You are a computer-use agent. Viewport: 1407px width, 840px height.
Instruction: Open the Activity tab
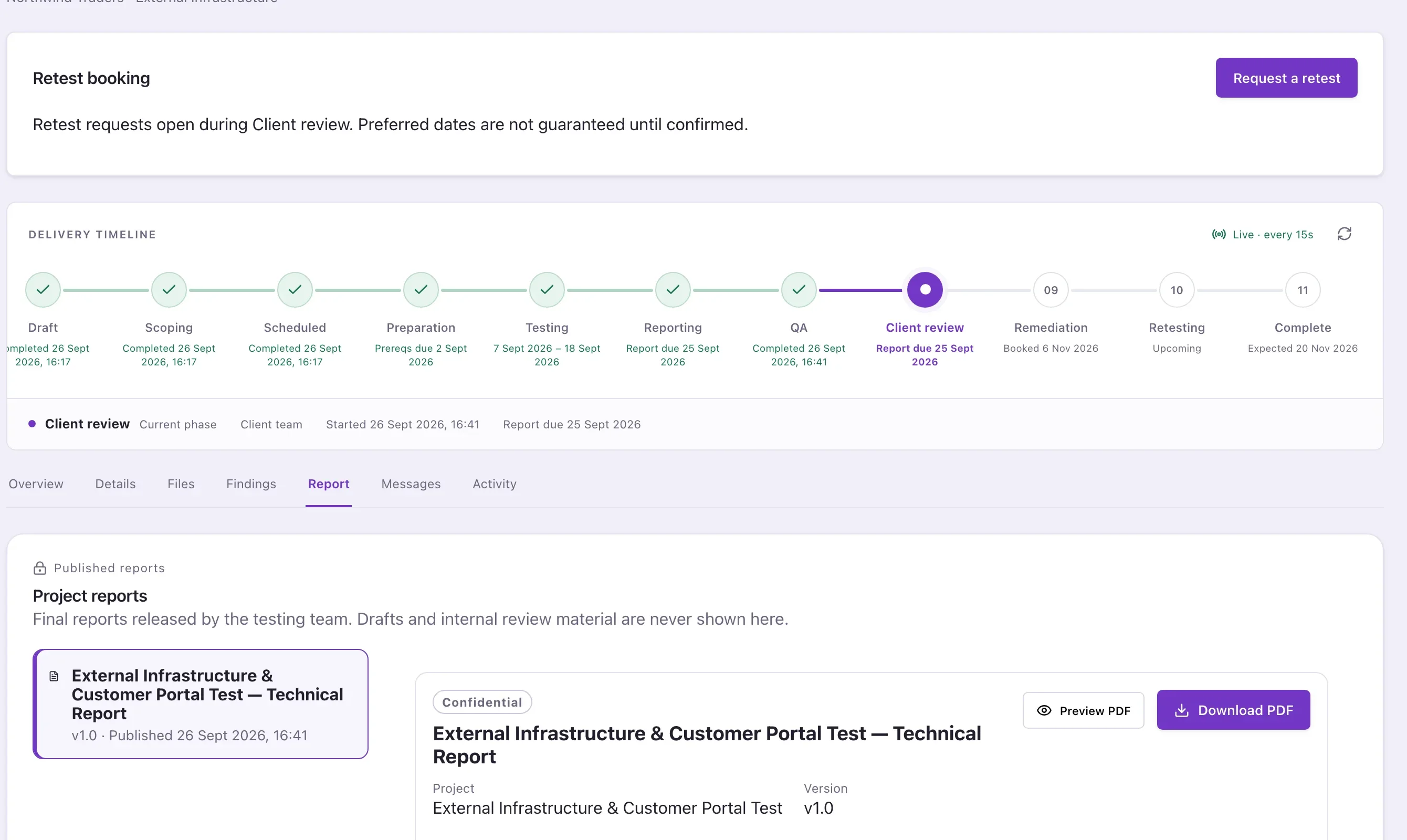pos(494,484)
